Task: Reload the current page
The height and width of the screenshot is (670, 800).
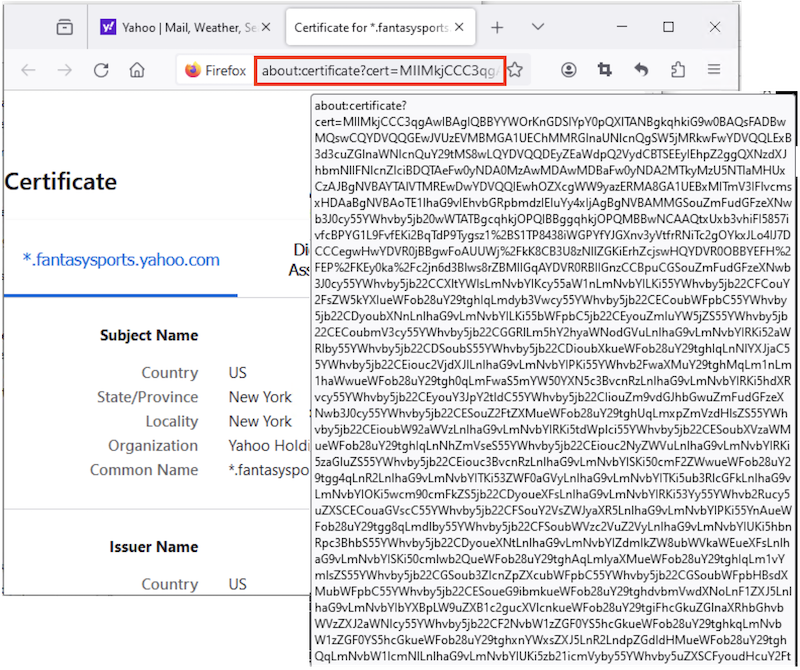Action: pyautogui.click(x=100, y=70)
